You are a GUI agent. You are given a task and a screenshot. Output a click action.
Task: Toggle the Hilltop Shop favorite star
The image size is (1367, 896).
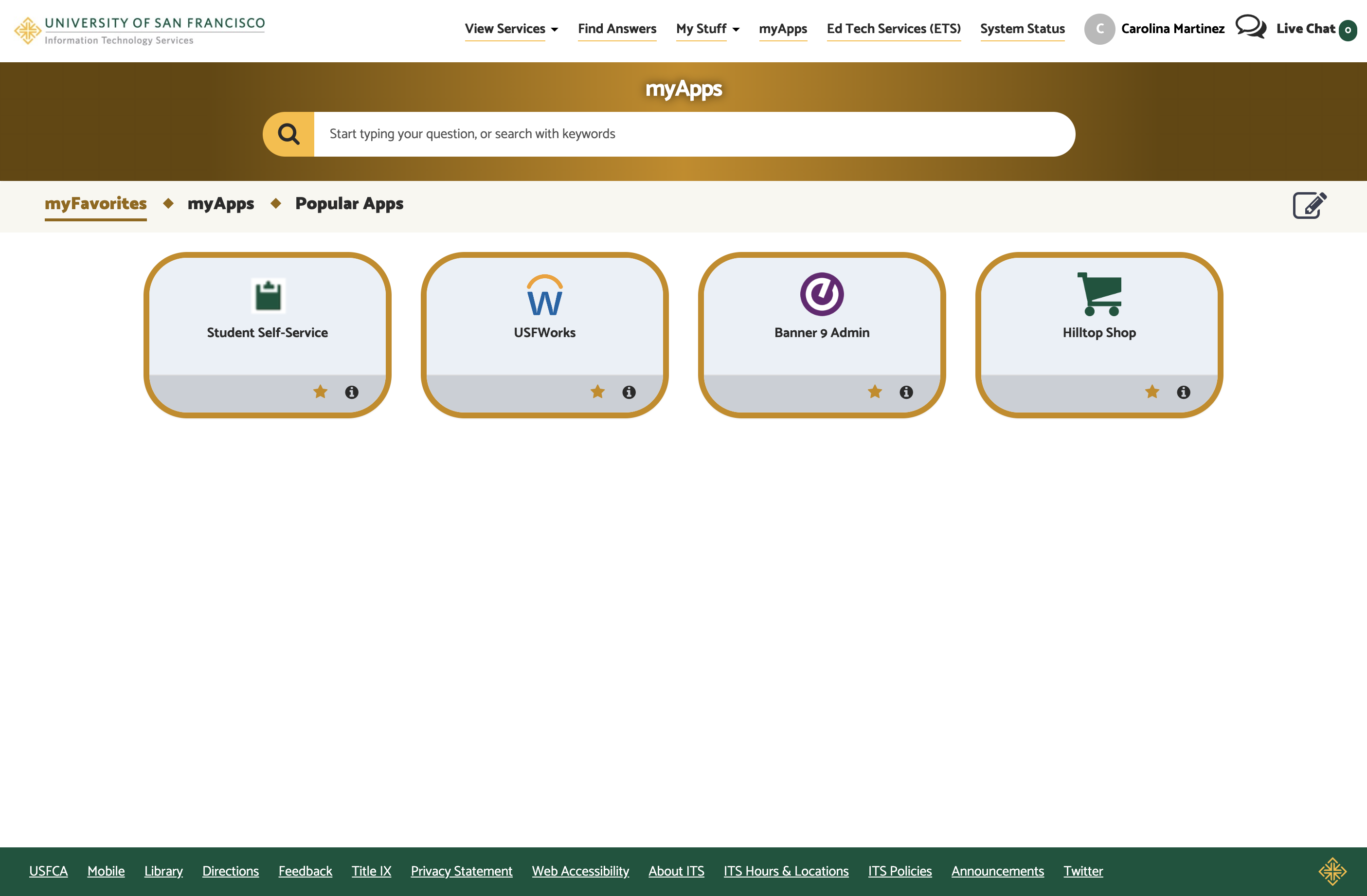(1152, 392)
